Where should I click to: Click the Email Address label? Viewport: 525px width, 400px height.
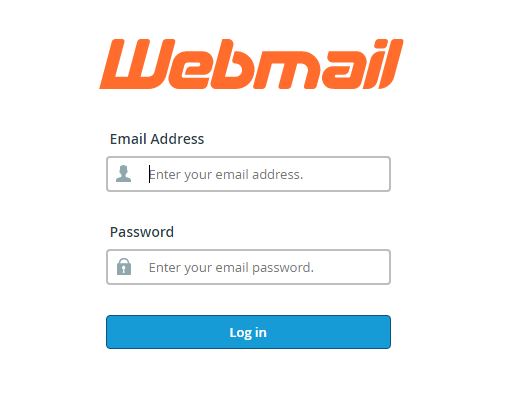coord(157,139)
